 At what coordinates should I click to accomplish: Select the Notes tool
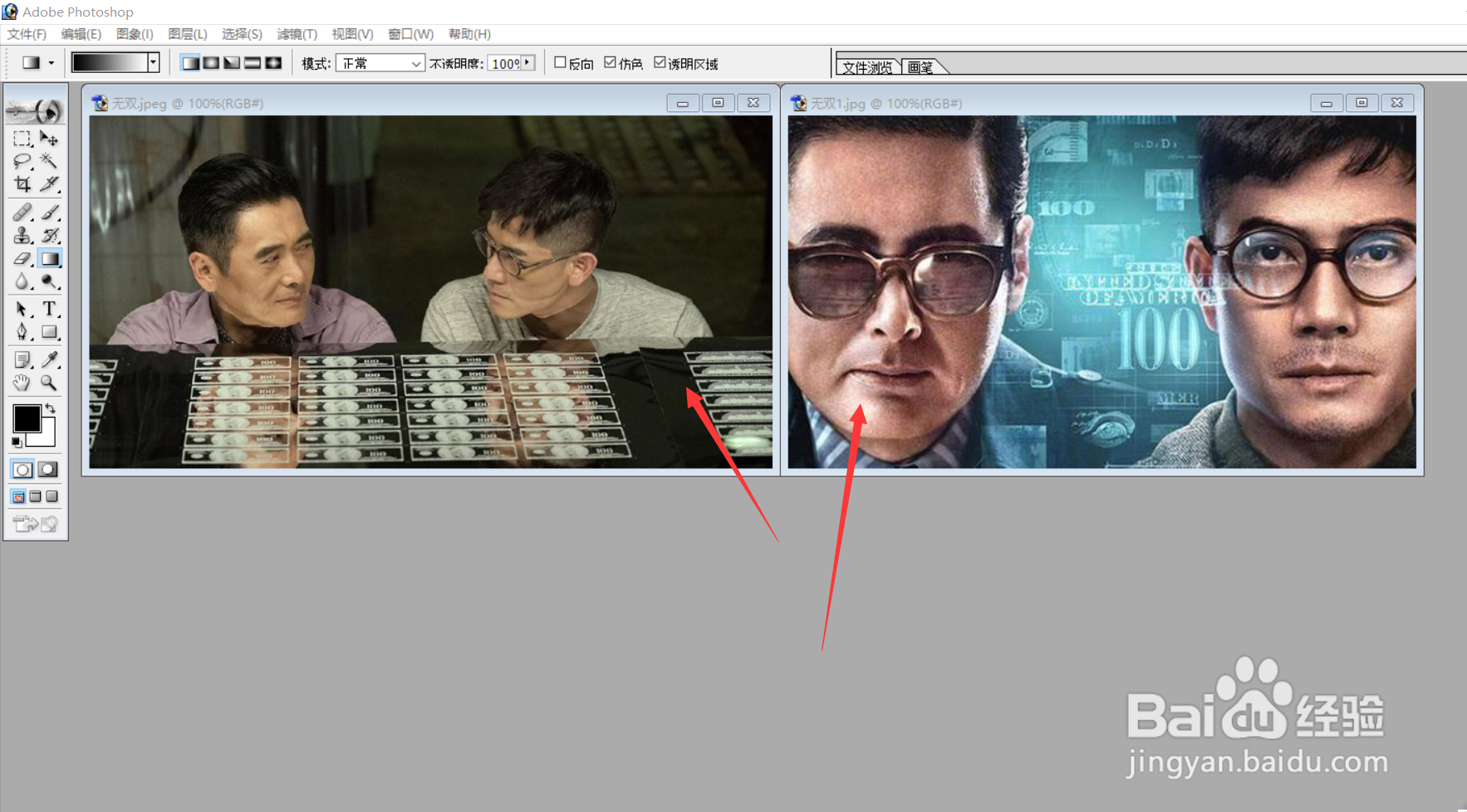(x=22, y=360)
